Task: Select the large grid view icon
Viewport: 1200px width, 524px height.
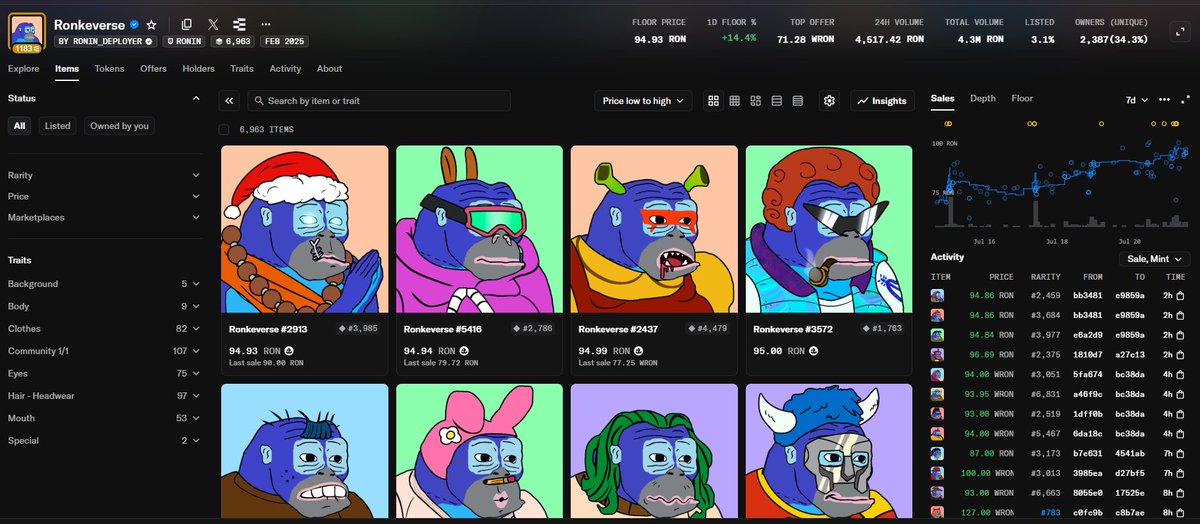Action: click(713, 101)
